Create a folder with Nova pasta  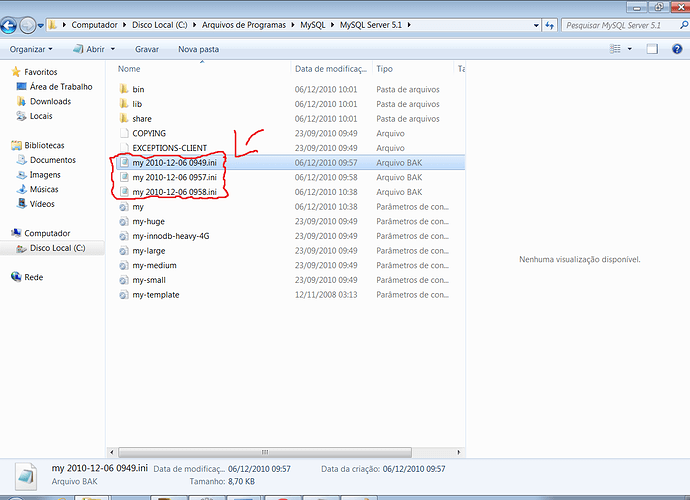click(198, 49)
